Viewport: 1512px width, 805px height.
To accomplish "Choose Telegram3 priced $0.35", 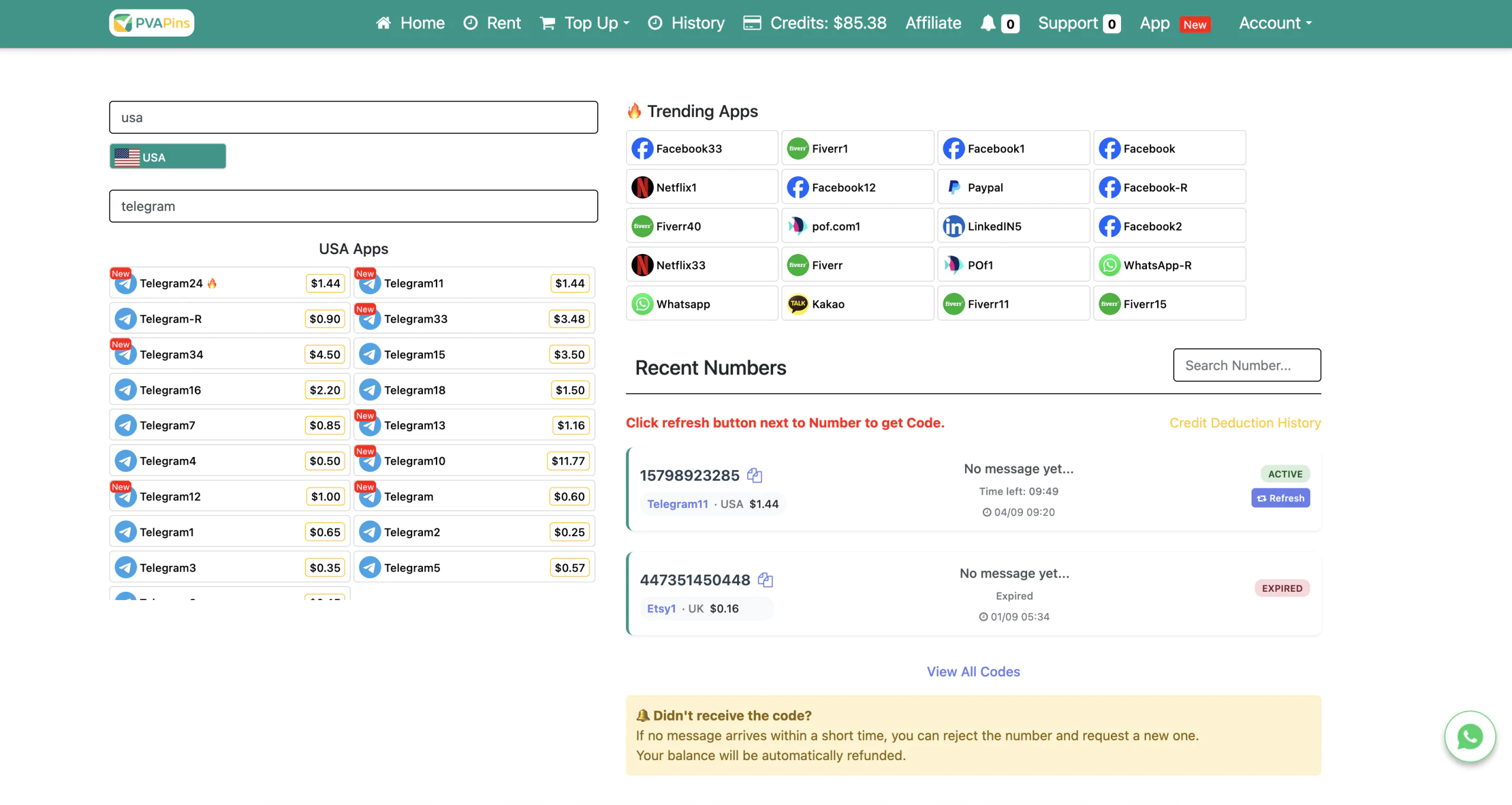I will click(x=230, y=568).
